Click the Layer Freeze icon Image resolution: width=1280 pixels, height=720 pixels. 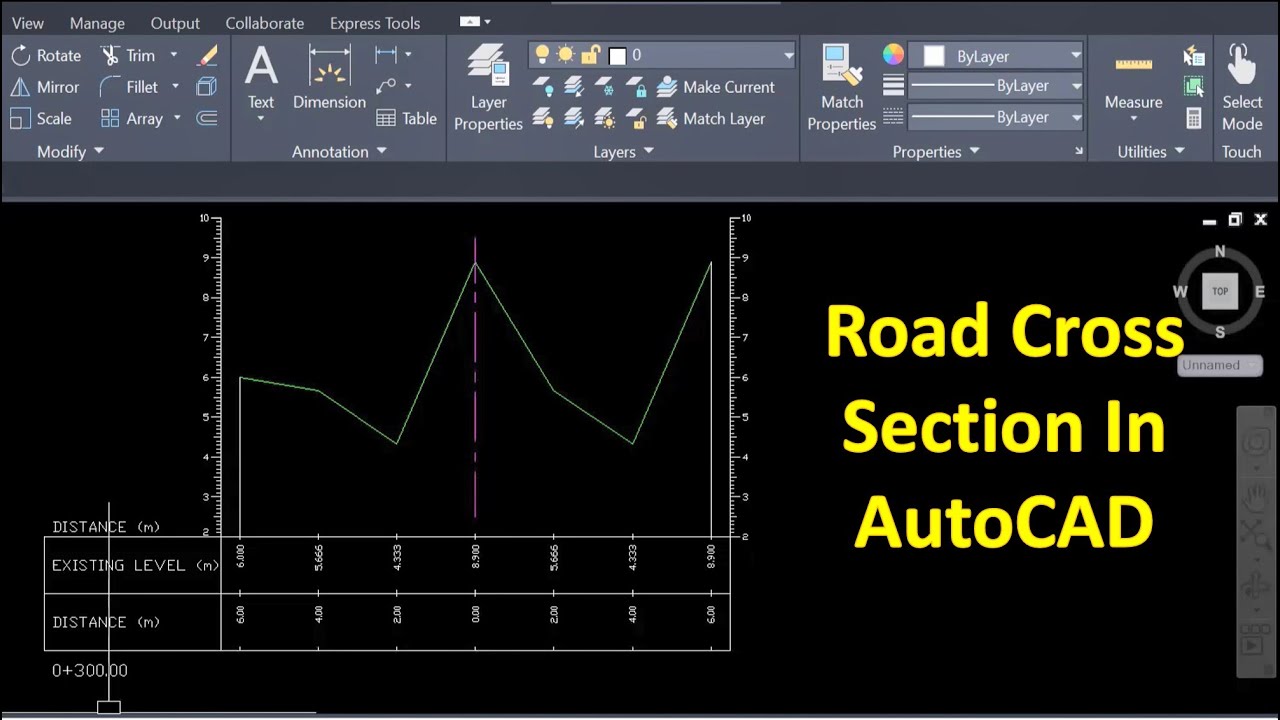pyautogui.click(x=605, y=87)
